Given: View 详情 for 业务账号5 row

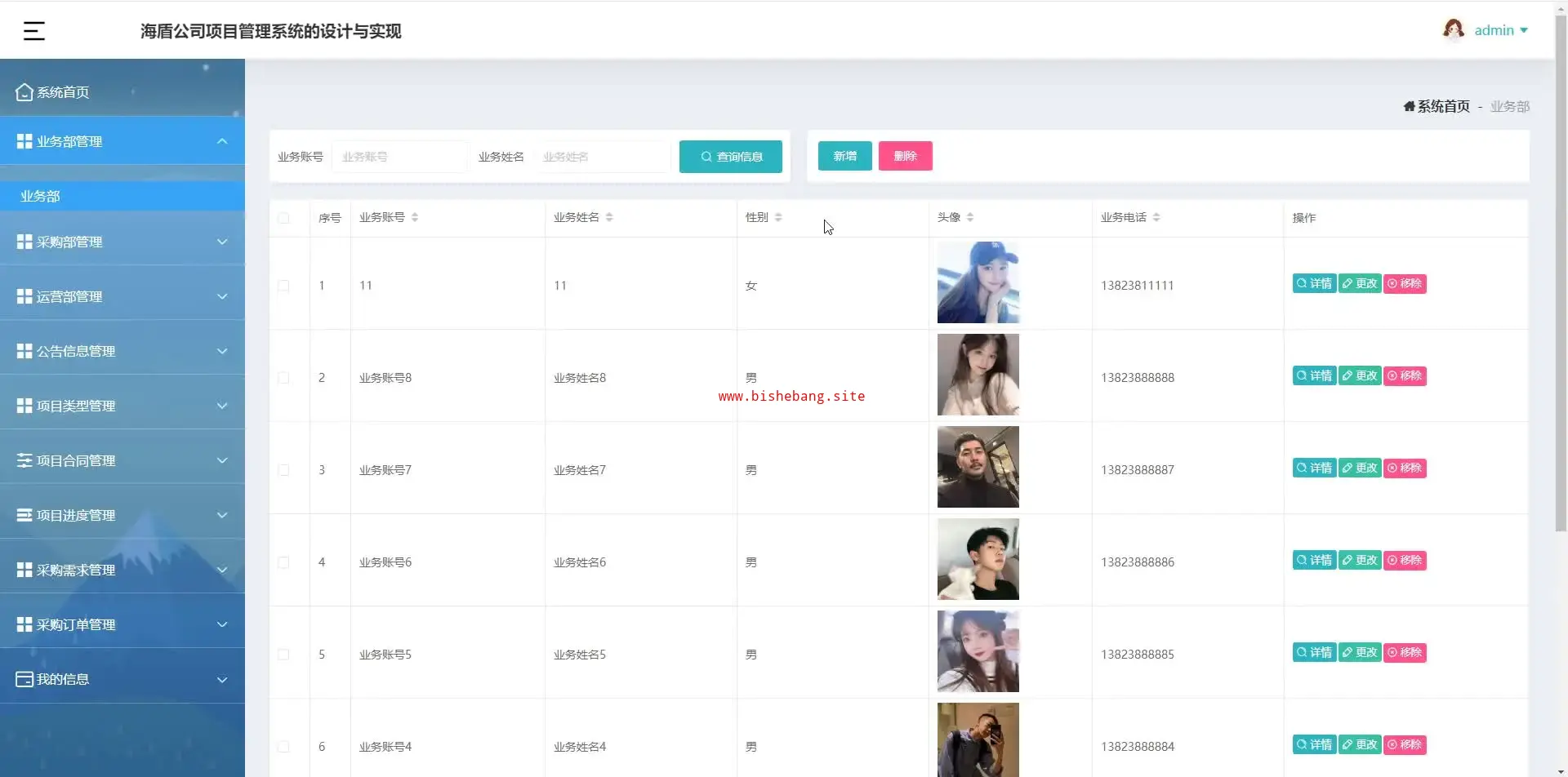Looking at the screenshot, I should (x=1314, y=653).
